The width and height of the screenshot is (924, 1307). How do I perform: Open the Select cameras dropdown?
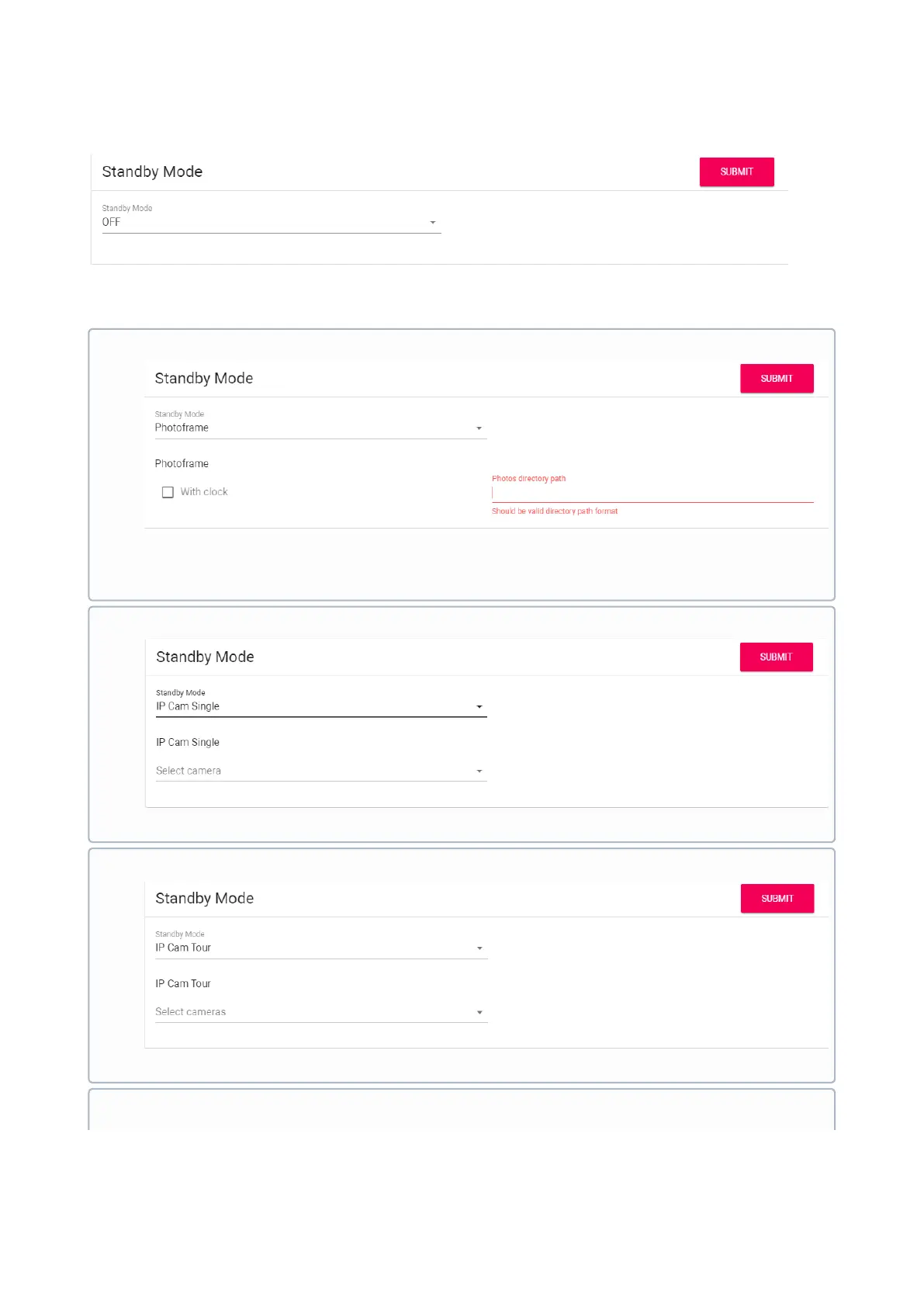pos(320,1013)
